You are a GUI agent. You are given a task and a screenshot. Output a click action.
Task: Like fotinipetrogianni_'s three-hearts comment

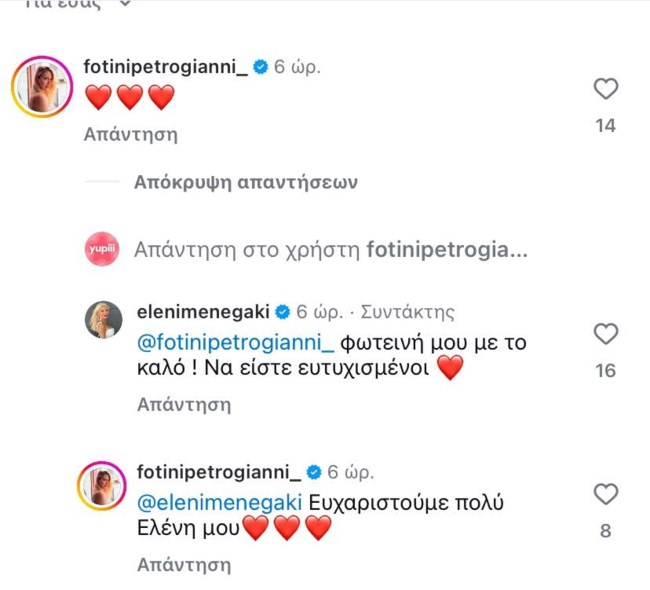[605, 90]
